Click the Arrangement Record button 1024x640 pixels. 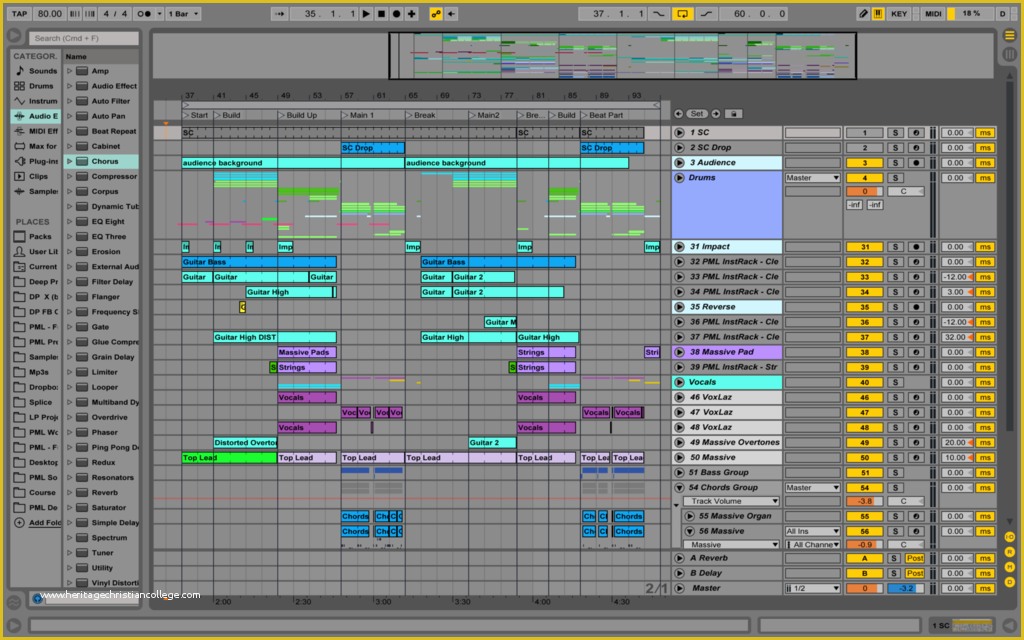click(396, 14)
